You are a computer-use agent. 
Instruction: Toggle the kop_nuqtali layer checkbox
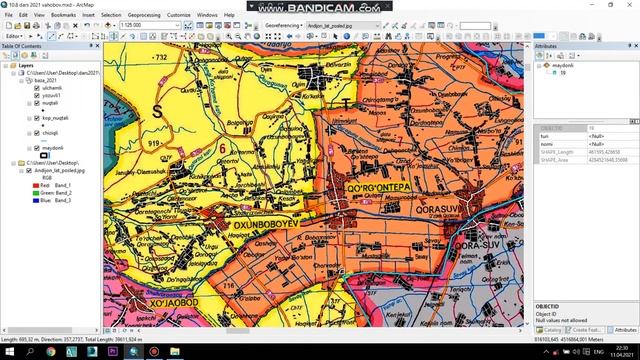pos(37,118)
